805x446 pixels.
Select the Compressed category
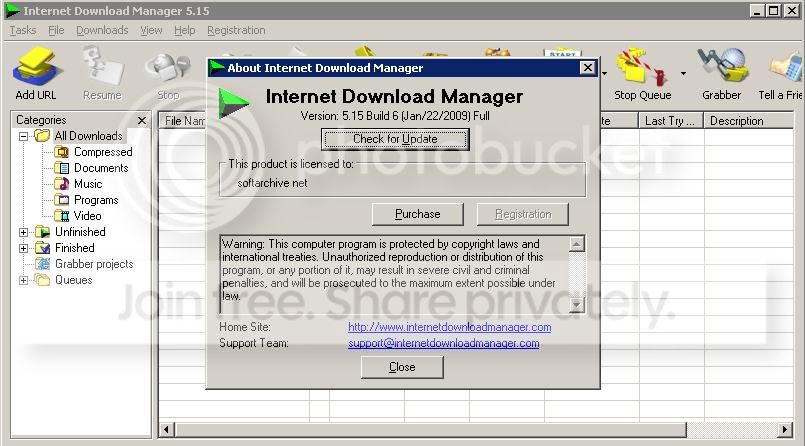point(103,152)
